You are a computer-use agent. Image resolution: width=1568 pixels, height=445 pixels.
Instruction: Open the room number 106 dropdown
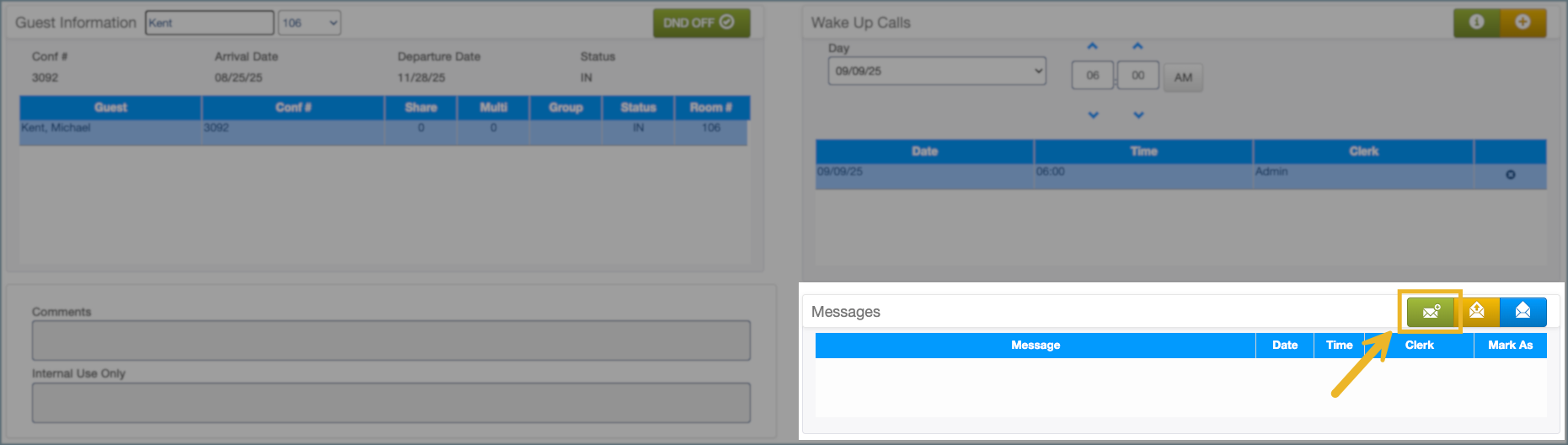pyautogui.click(x=309, y=23)
